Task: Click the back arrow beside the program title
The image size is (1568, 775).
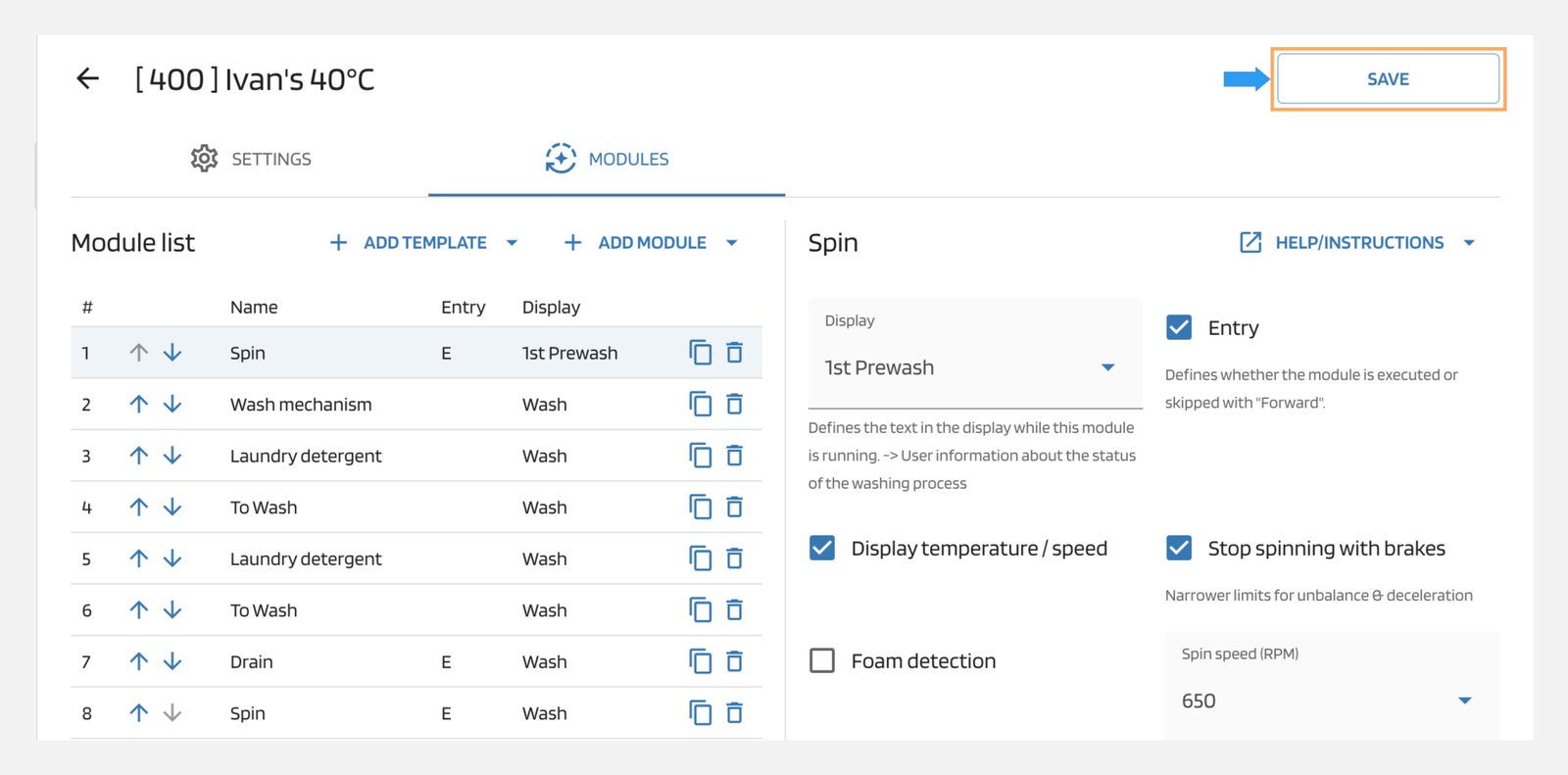Action: point(88,78)
